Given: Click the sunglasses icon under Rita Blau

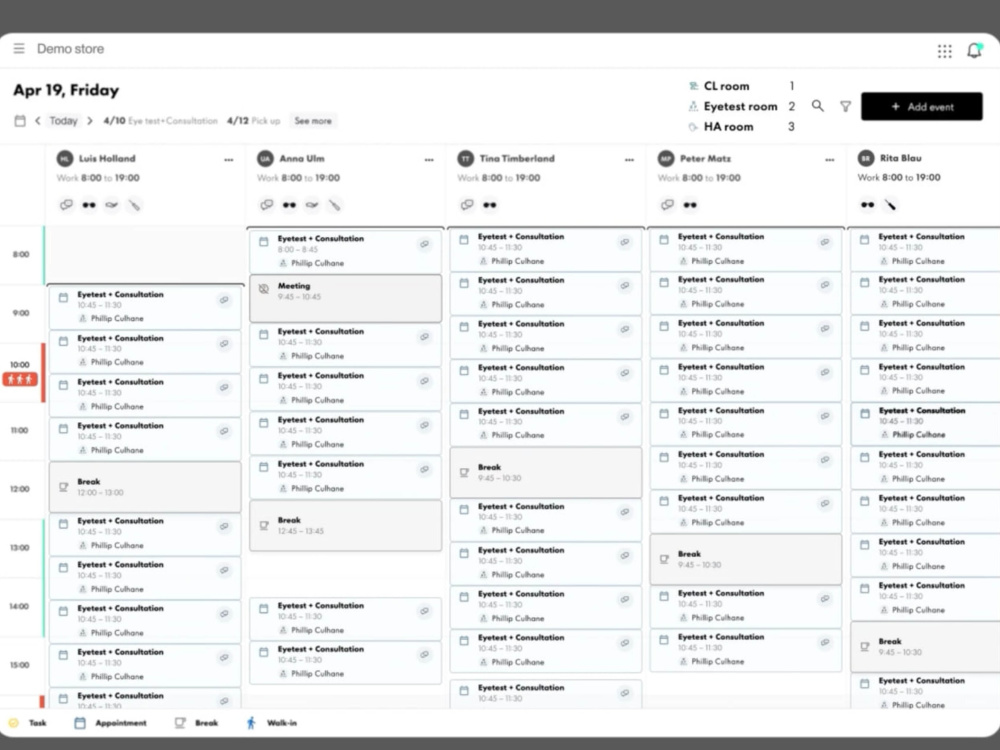Looking at the screenshot, I should click(x=867, y=205).
